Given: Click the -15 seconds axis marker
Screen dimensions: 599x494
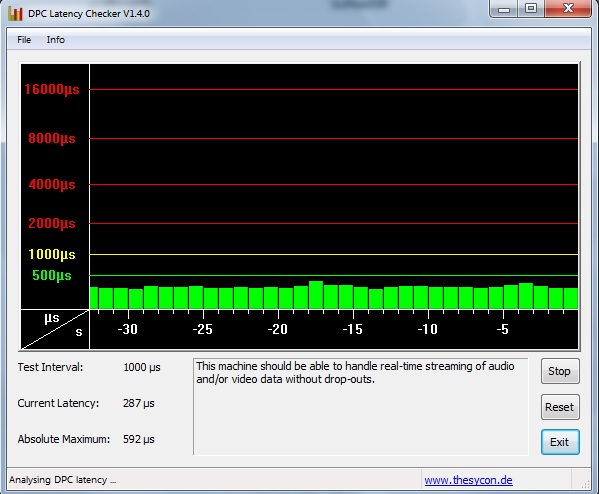Looking at the screenshot, I should [x=352, y=329].
